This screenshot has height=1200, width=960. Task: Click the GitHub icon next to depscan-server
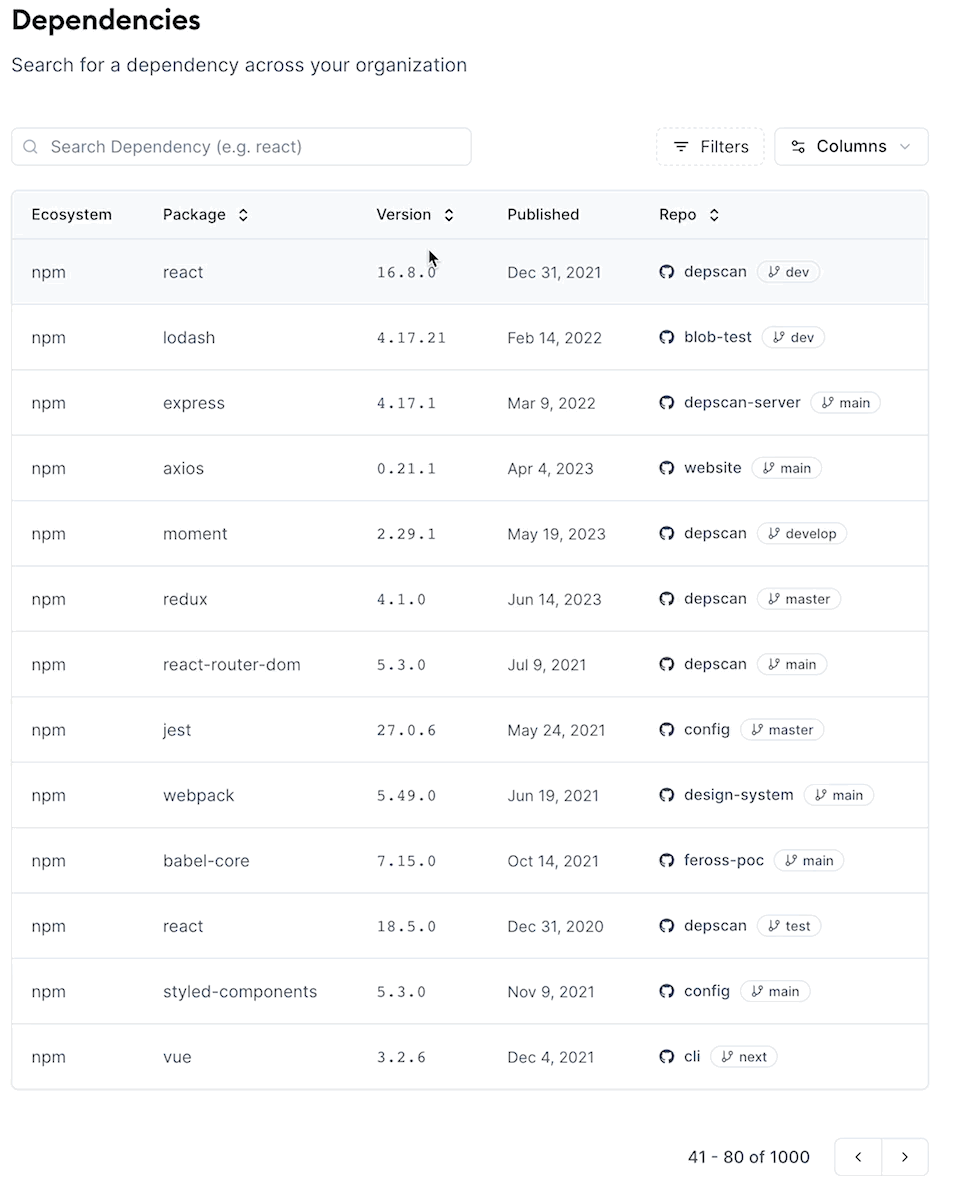667,403
